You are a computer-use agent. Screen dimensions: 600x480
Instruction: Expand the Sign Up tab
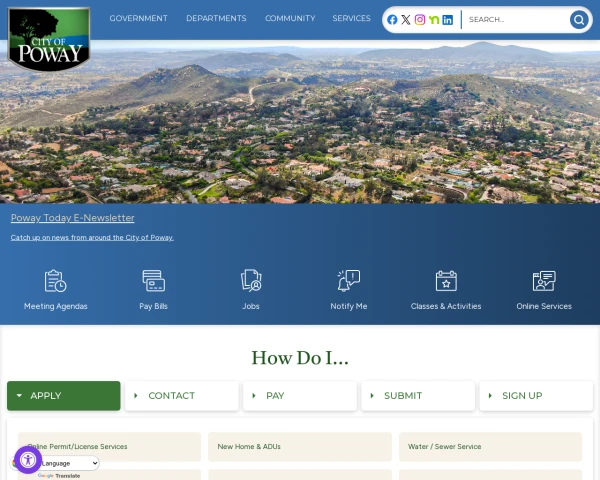pos(536,395)
